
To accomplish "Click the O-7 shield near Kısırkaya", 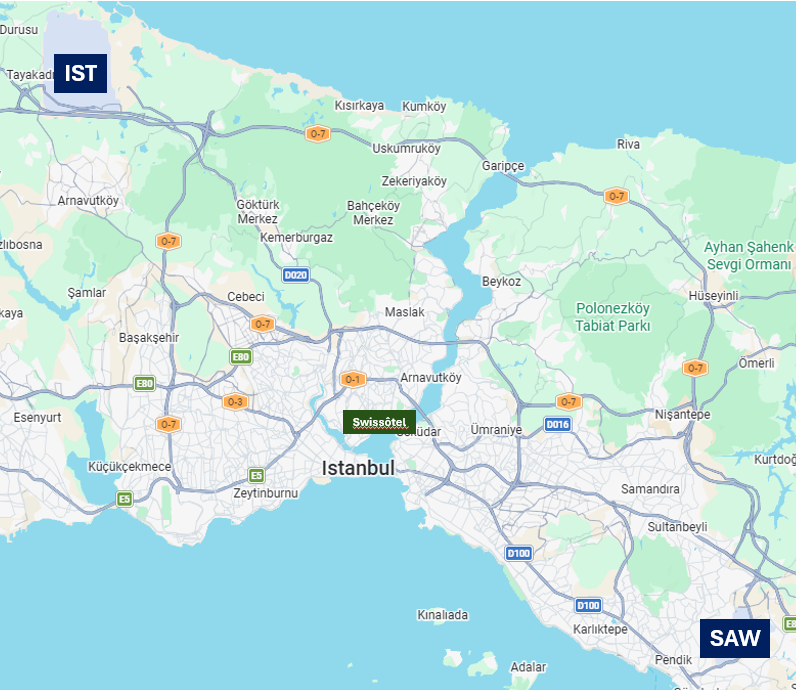I will [x=318, y=134].
